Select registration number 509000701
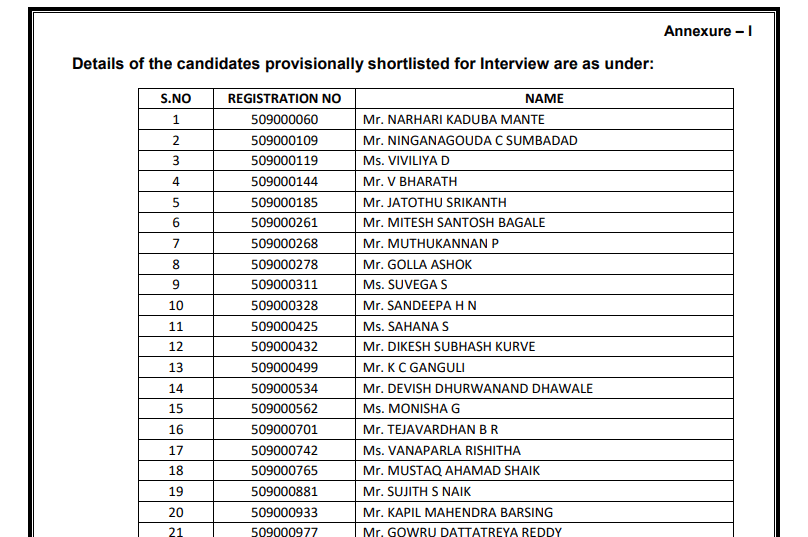The image size is (808, 537). (x=284, y=430)
